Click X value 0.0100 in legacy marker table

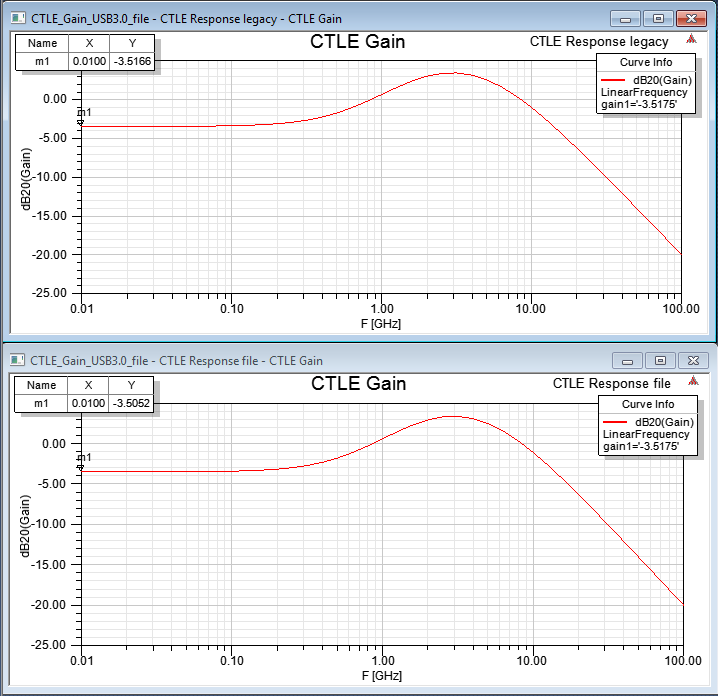(89, 61)
